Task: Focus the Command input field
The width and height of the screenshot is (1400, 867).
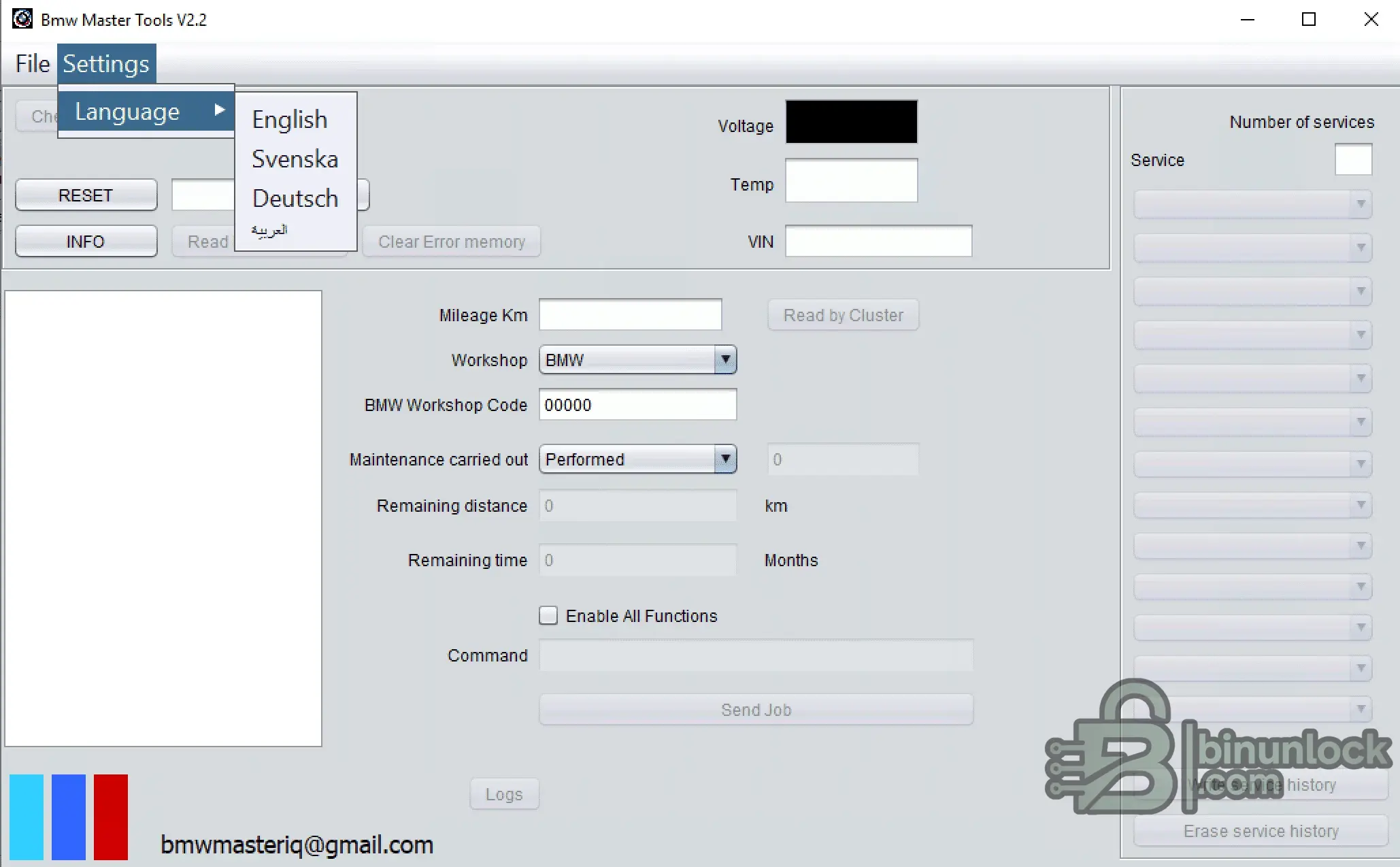Action: (x=756, y=655)
